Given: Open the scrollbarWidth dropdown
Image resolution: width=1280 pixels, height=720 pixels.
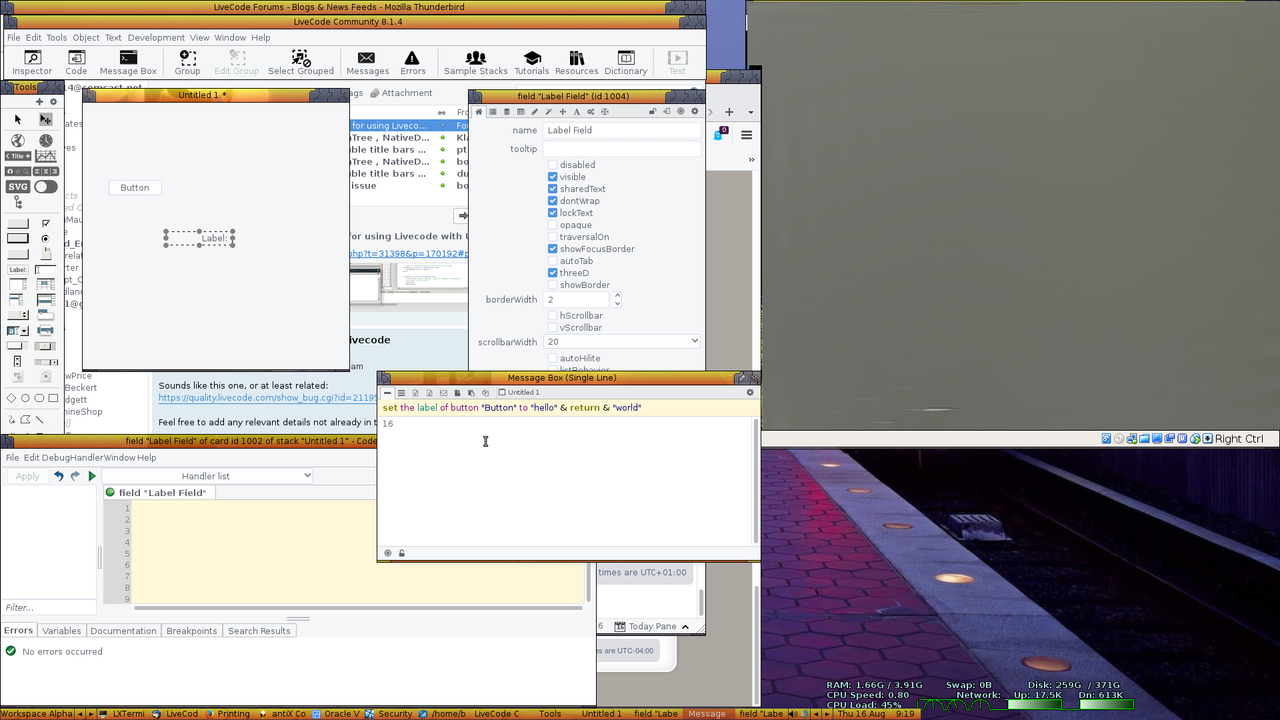Looking at the screenshot, I should click(622, 342).
